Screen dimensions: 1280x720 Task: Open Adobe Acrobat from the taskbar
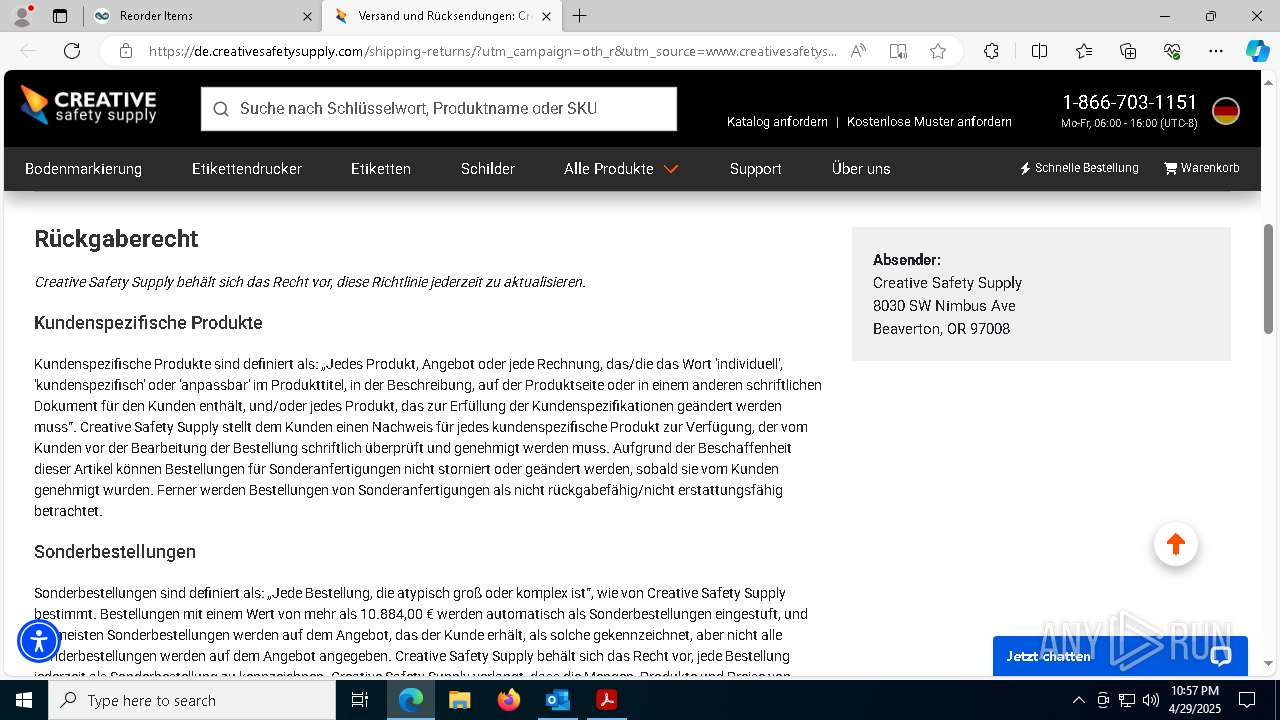point(606,700)
